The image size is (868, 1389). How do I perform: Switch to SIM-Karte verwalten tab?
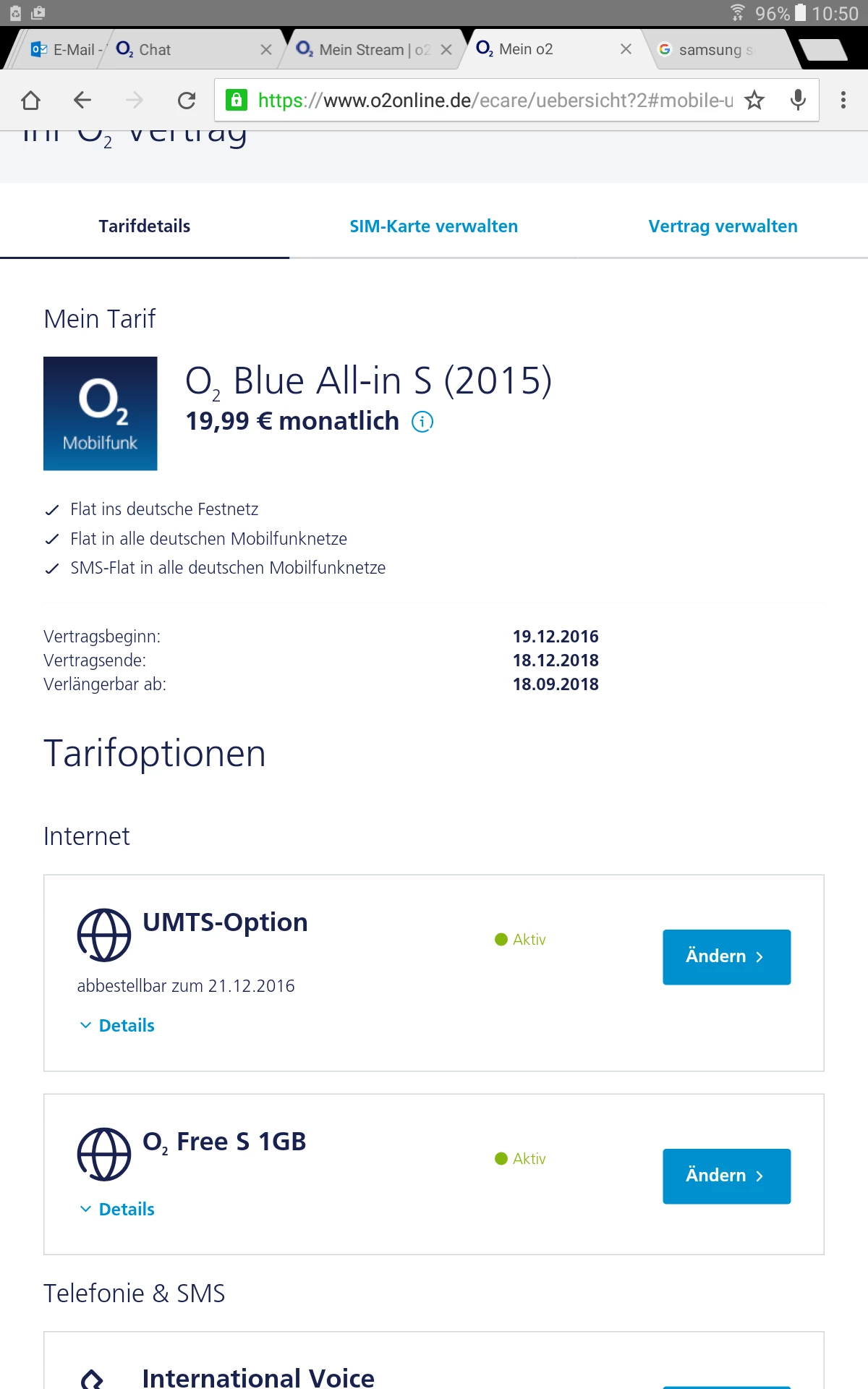coord(433,226)
